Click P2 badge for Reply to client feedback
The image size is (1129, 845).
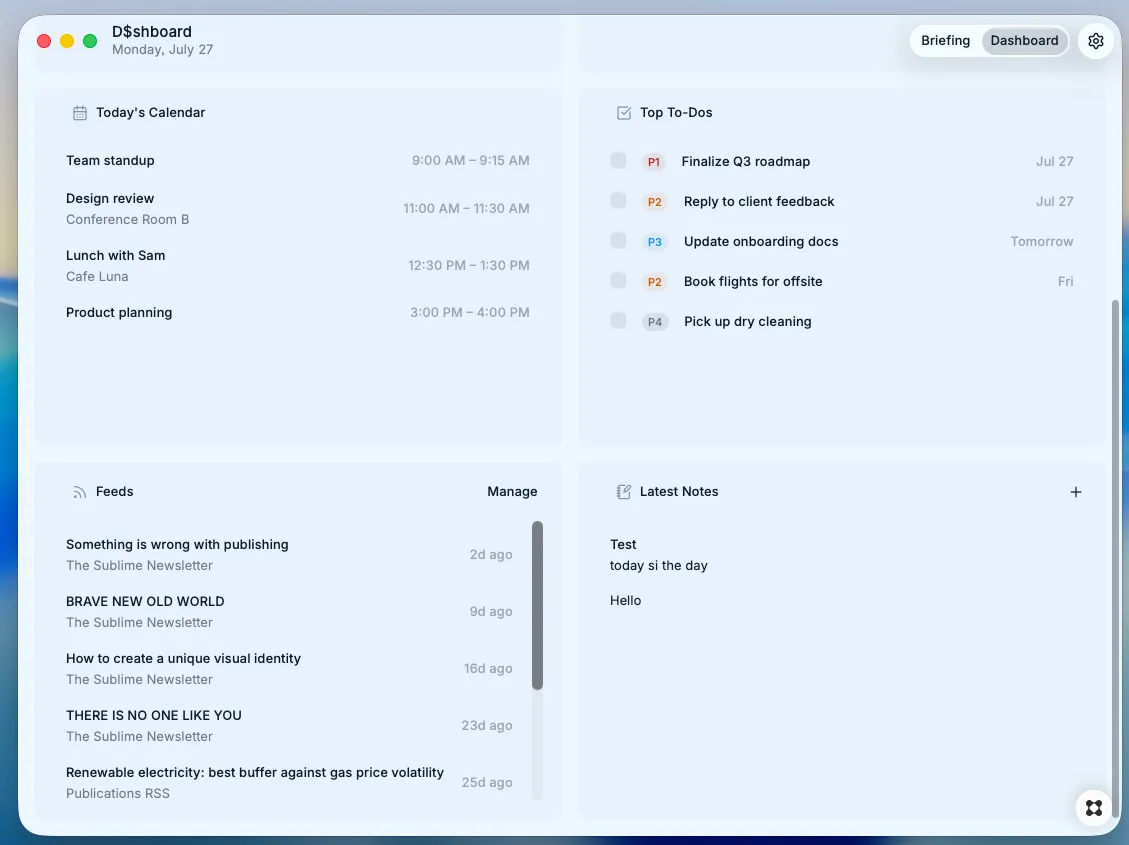[x=654, y=202]
